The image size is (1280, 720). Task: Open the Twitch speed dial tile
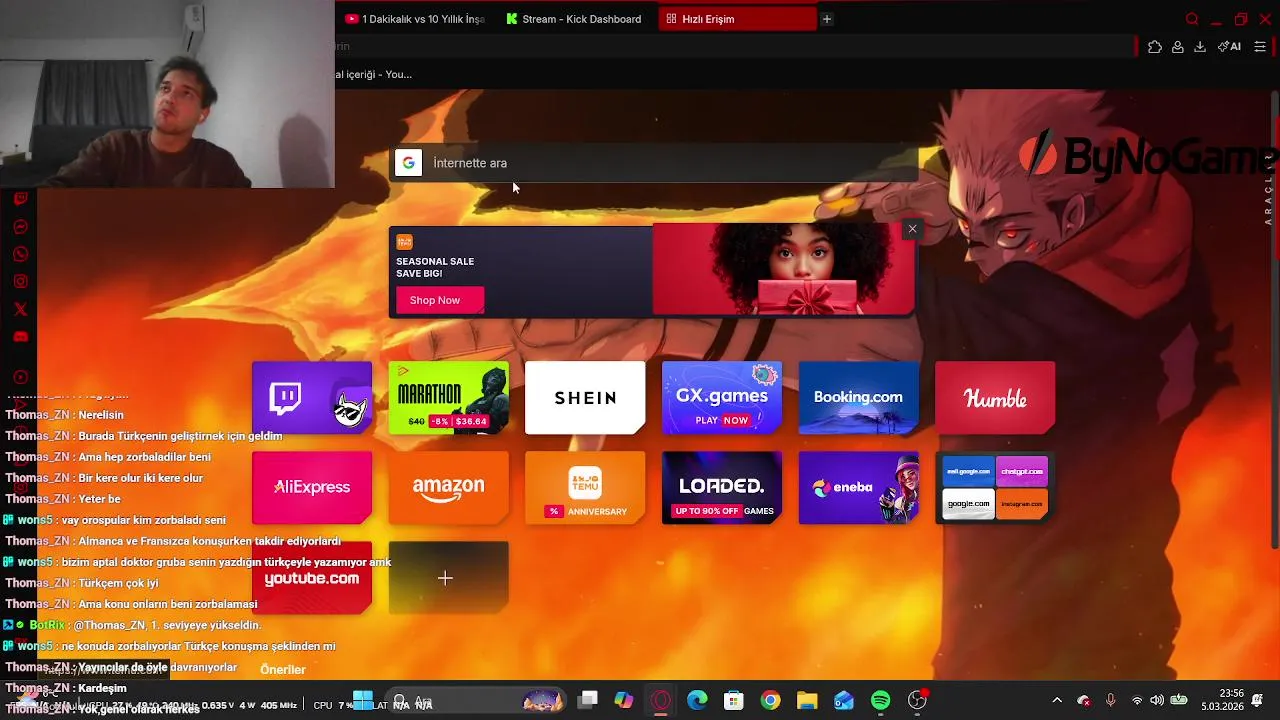coord(312,398)
